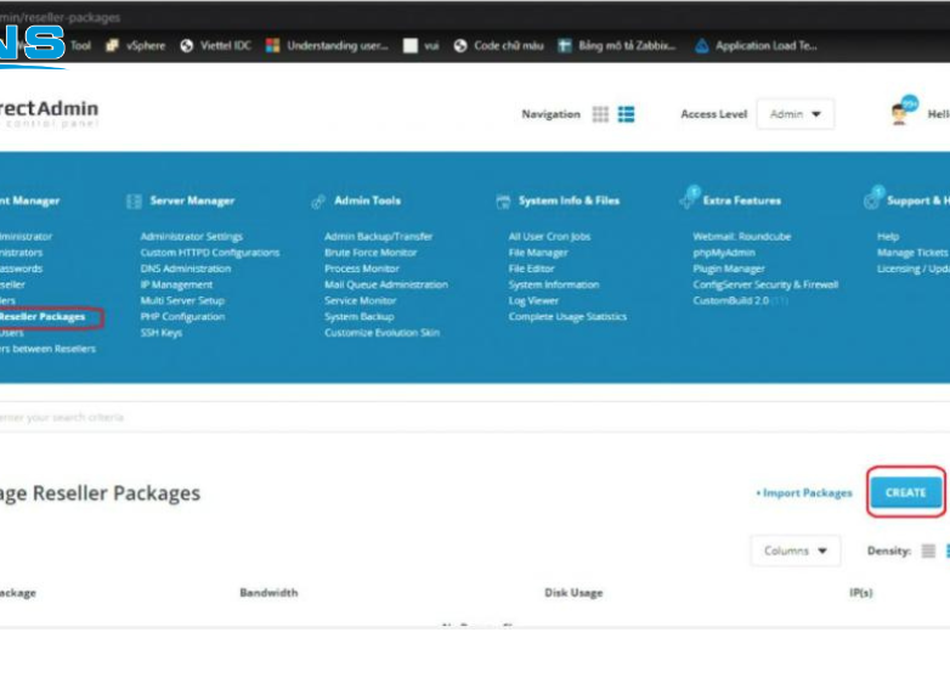Switch navigation to list view icon
950x700 pixels.
click(626, 115)
